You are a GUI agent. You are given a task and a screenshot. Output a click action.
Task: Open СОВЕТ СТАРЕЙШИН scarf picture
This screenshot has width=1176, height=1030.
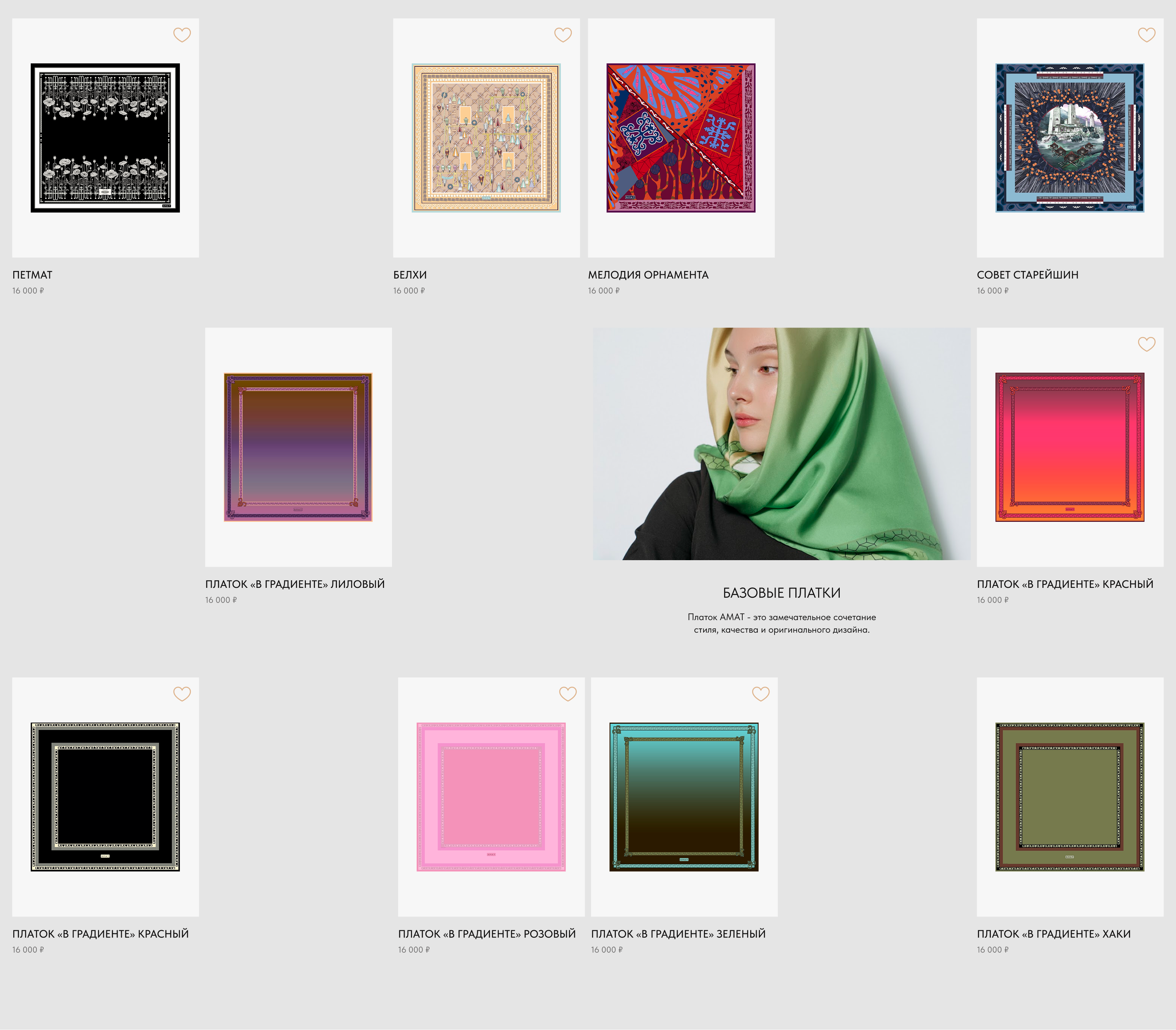1070,138
